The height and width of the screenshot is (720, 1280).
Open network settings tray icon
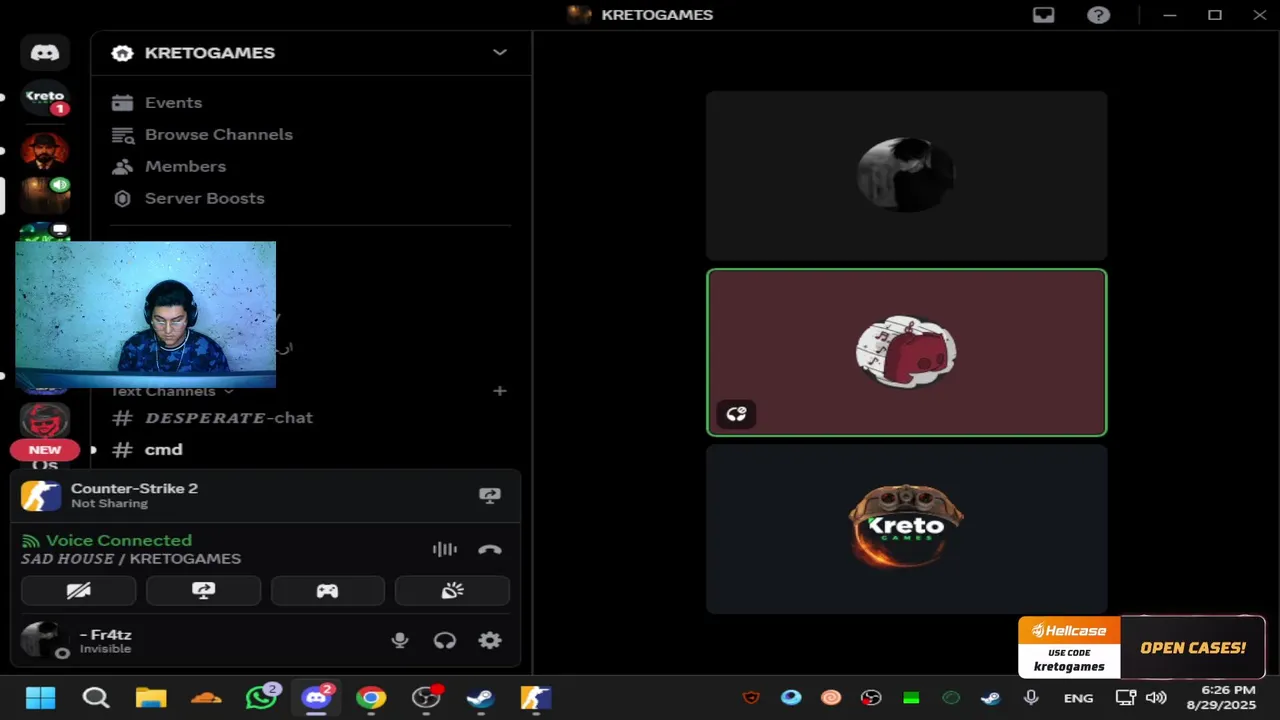[1126, 698]
